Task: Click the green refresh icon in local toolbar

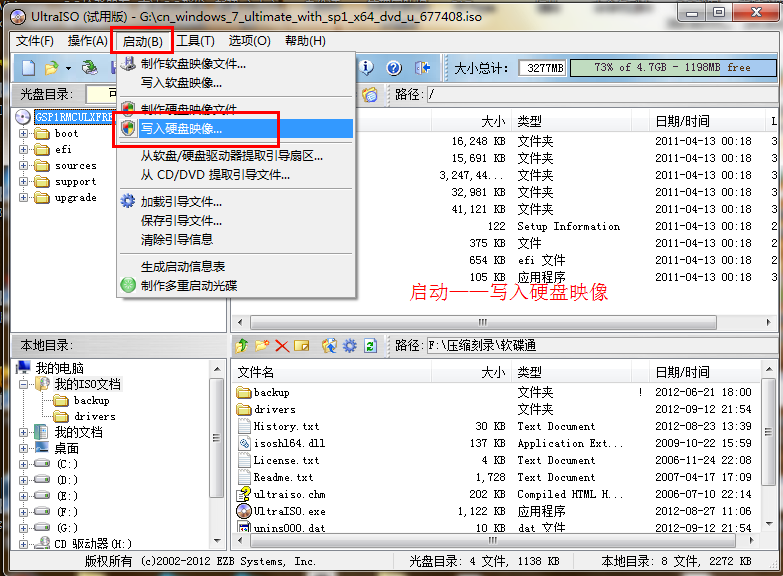Action: pos(370,346)
